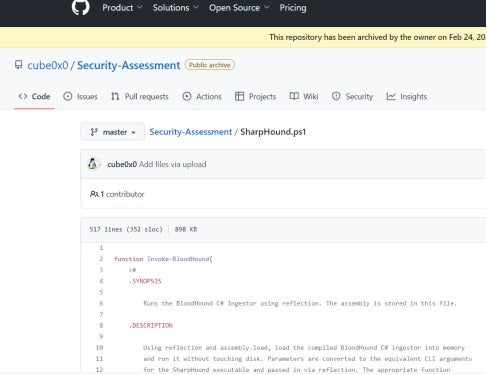The width and height of the screenshot is (487, 375).
Task: Go to the Pricing page
Action: click(293, 8)
